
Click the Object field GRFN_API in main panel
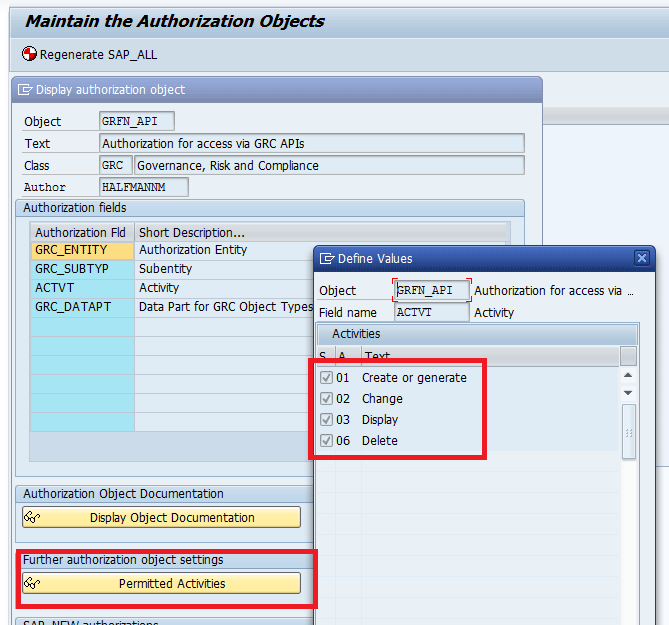[137, 122]
